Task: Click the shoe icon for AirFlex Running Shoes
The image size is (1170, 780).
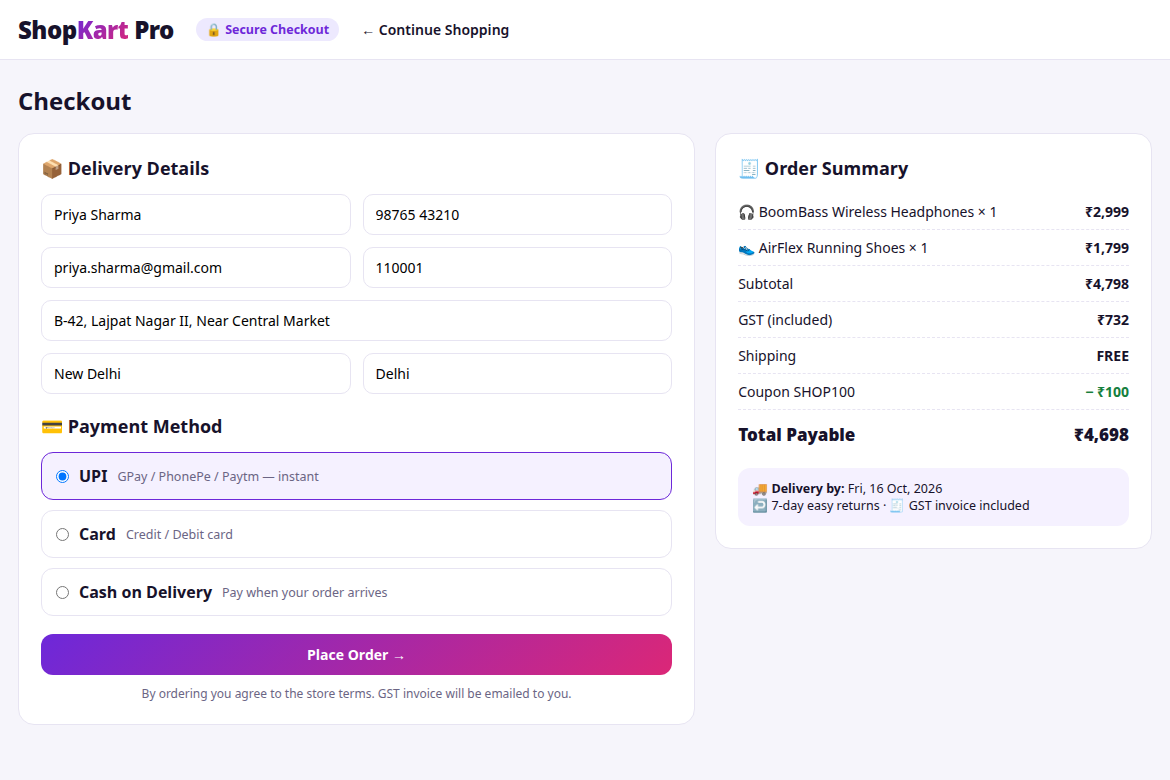Action: [x=746, y=249]
